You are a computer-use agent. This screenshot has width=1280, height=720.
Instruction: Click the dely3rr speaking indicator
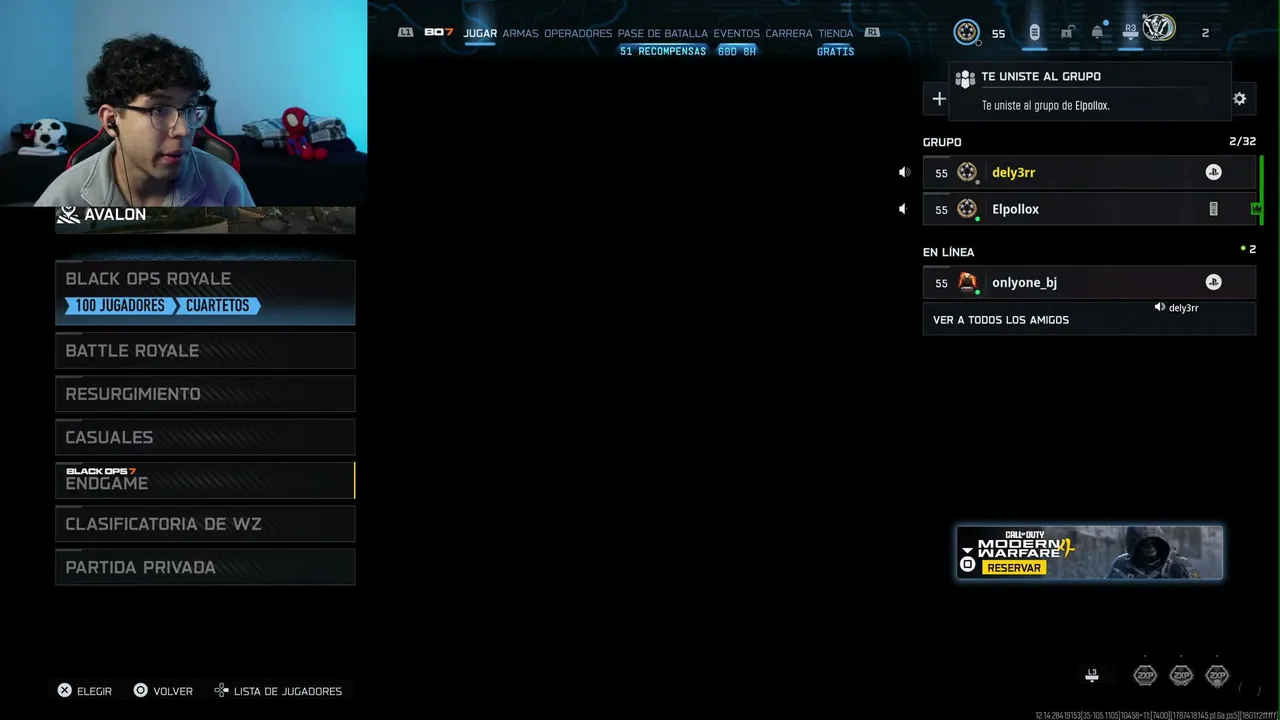point(1176,308)
